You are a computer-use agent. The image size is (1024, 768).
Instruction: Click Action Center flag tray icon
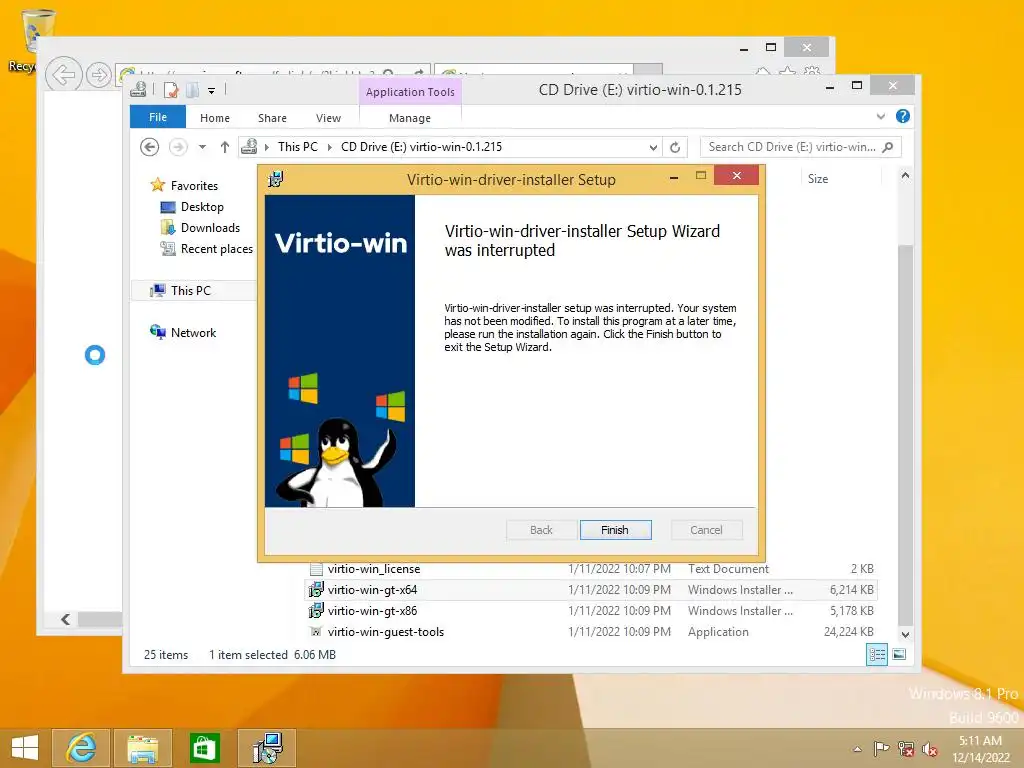pos(881,749)
